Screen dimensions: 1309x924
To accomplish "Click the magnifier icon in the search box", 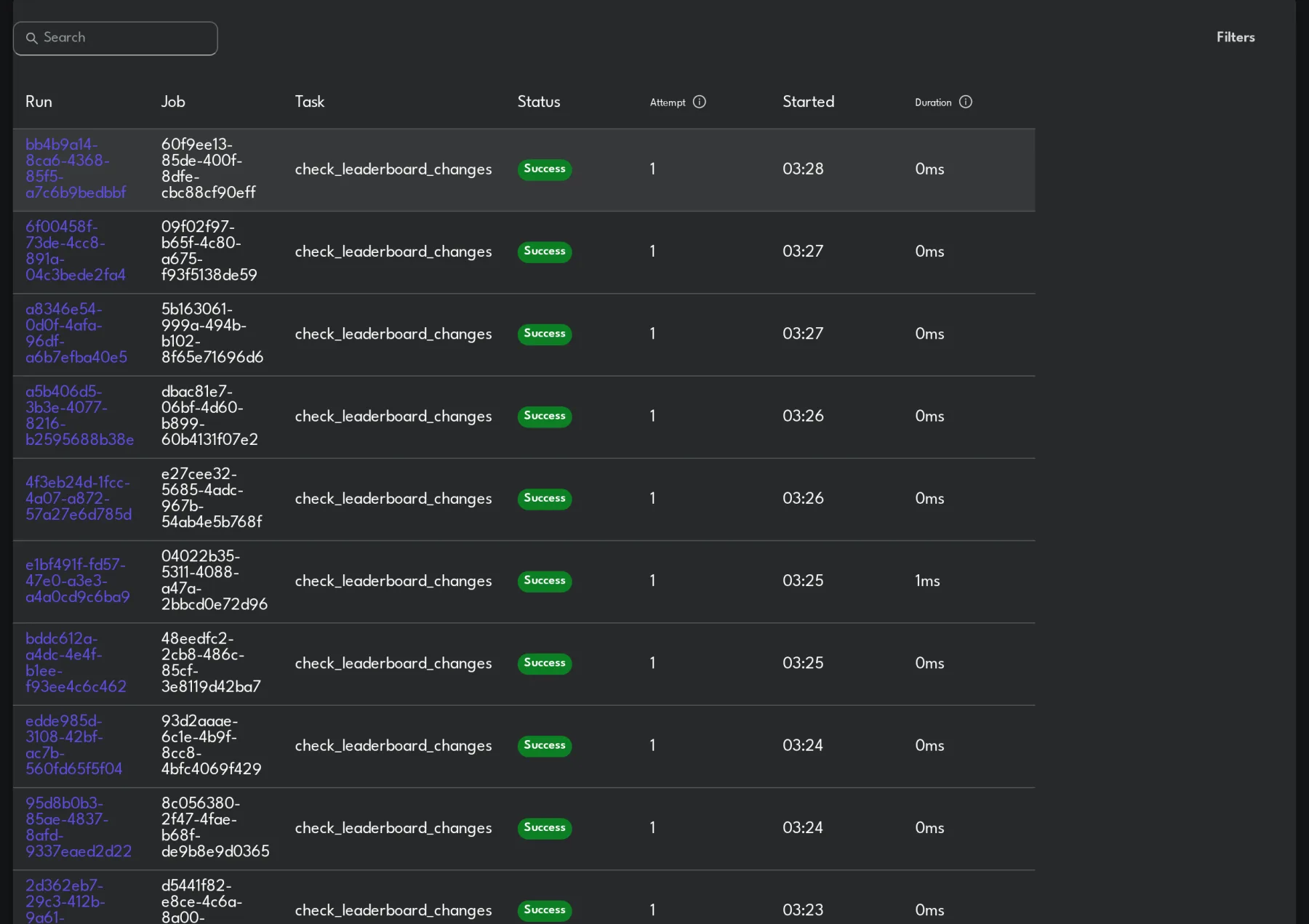I will point(31,38).
